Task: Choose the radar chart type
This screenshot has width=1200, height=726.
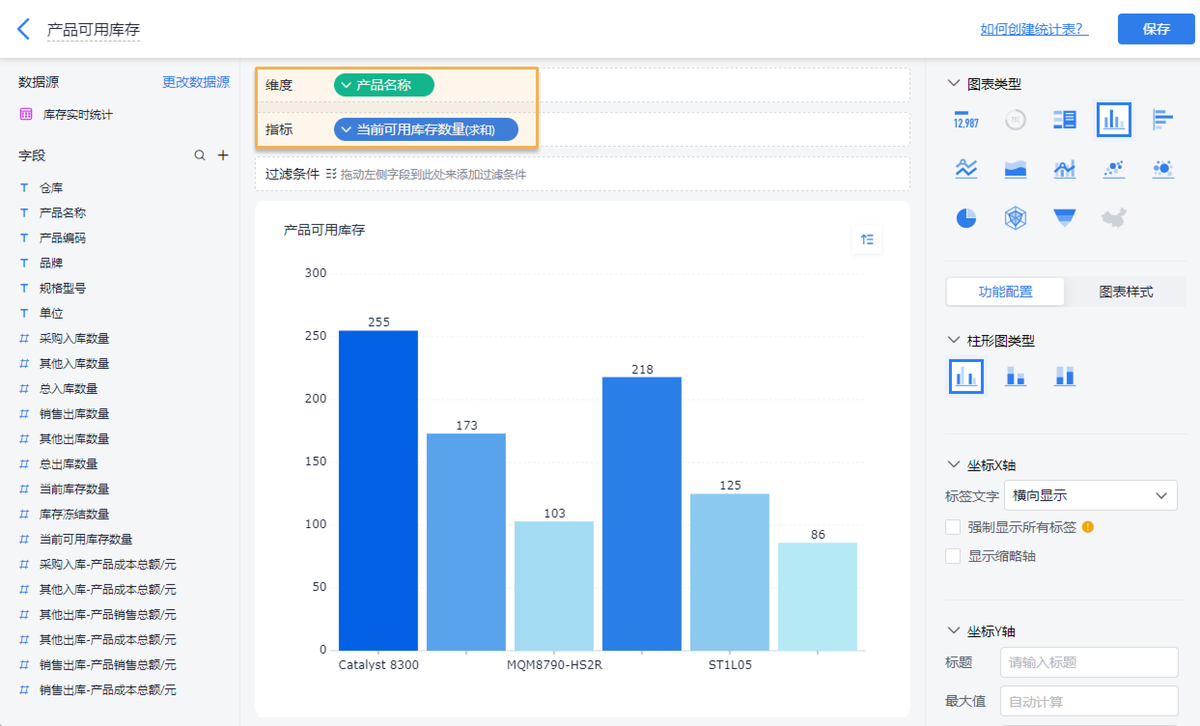Action: click(x=1015, y=217)
